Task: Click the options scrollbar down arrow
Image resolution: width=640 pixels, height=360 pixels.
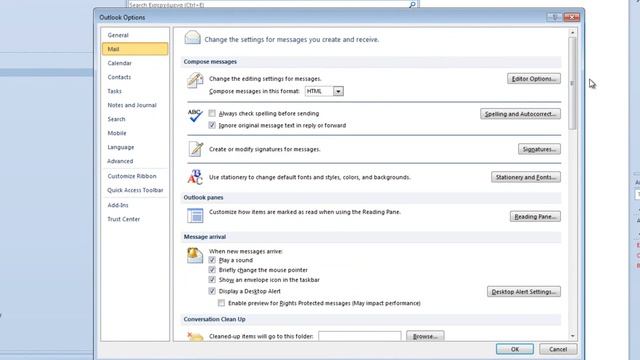Action: click(x=572, y=336)
